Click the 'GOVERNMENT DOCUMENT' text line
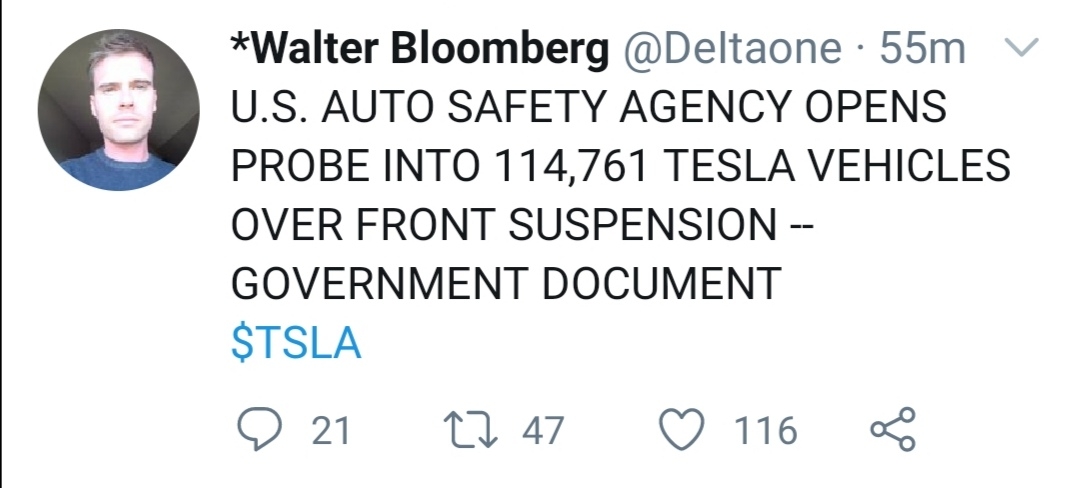The width and height of the screenshot is (1080, 488). (x=505, y=285)
